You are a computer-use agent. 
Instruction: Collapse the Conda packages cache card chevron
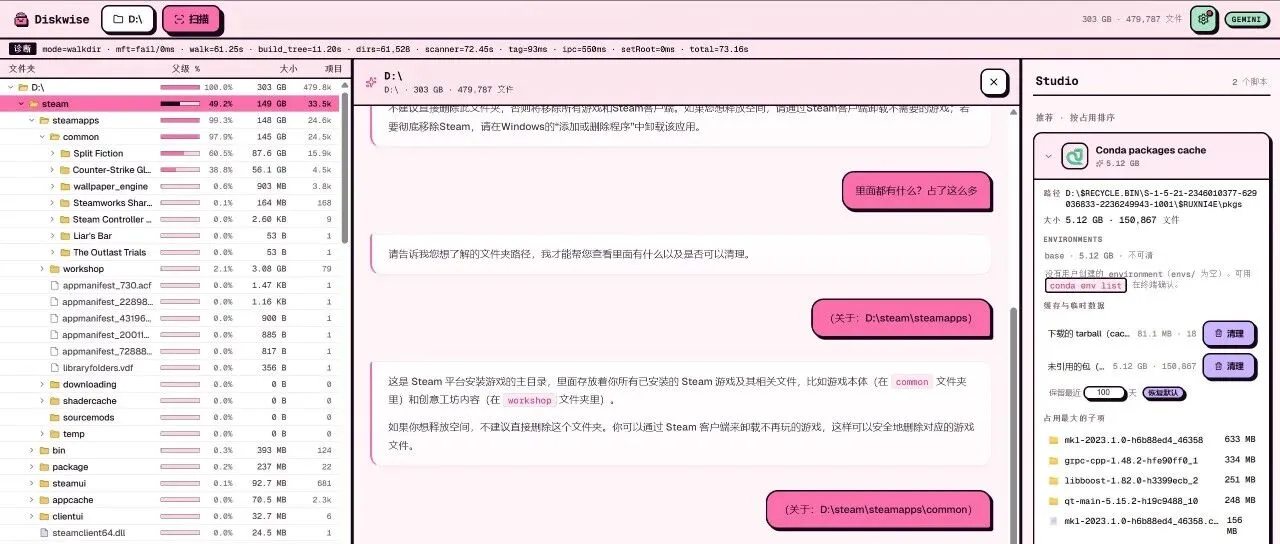[1049, 155]
